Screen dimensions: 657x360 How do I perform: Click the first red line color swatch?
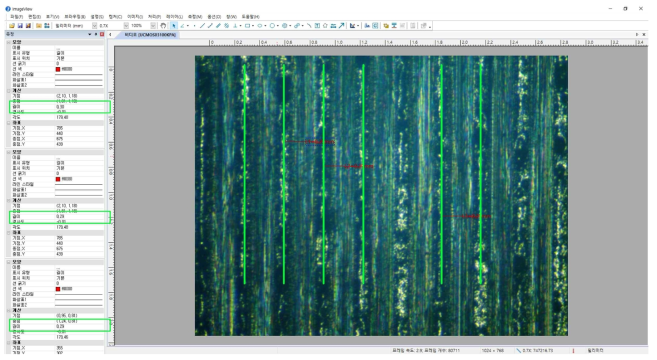[x=58, y=69]
